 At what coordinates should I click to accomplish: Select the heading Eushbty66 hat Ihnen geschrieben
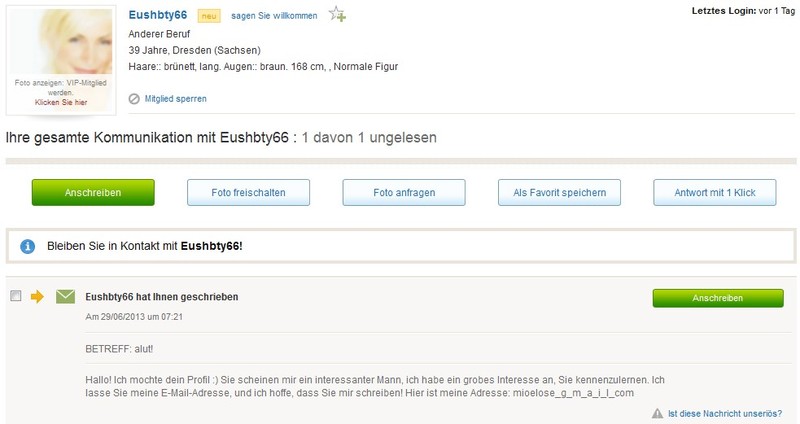162,297
